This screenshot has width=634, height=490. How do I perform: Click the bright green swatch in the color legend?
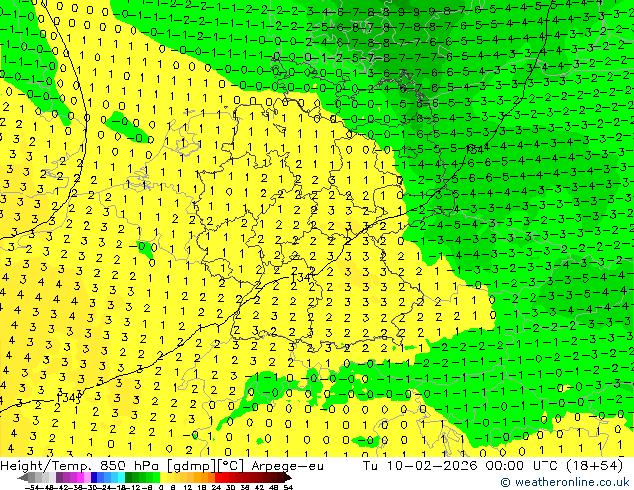pyautogui.click(x=156, y=478)
